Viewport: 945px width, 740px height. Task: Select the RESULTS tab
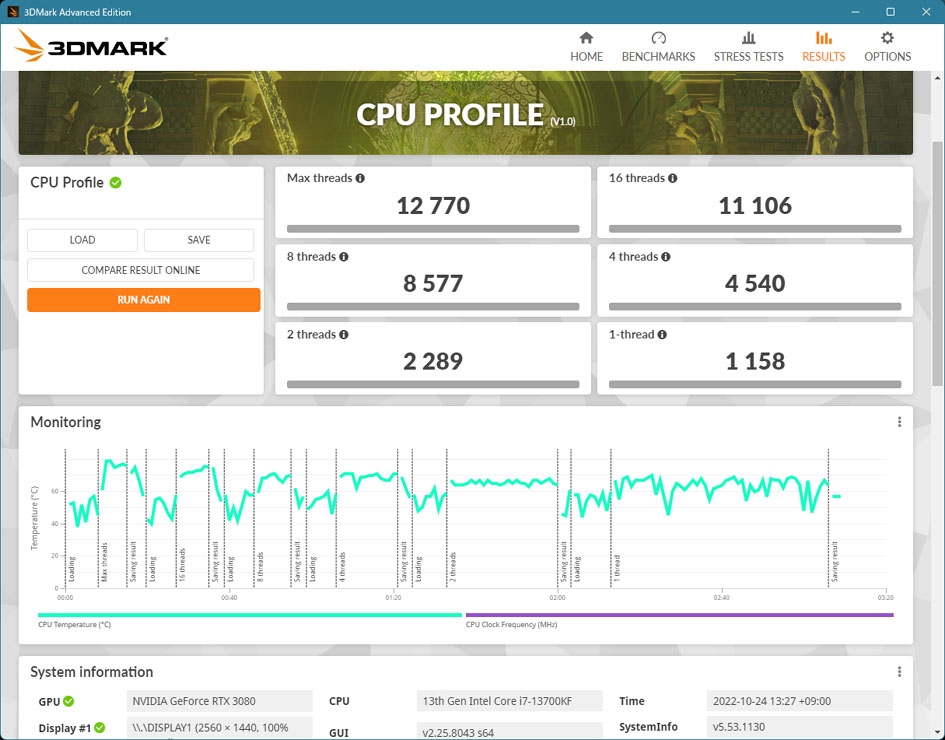823,47
